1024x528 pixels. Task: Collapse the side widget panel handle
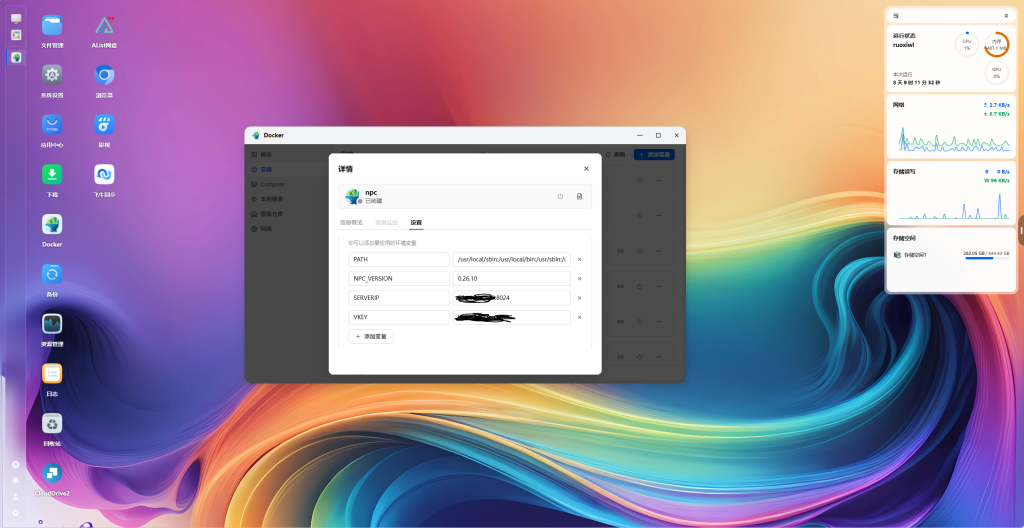coord(1020,230)
